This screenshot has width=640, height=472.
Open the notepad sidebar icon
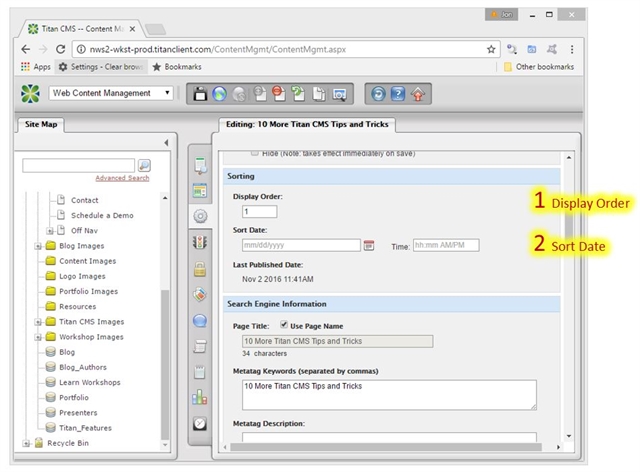[x=200, y=372]
